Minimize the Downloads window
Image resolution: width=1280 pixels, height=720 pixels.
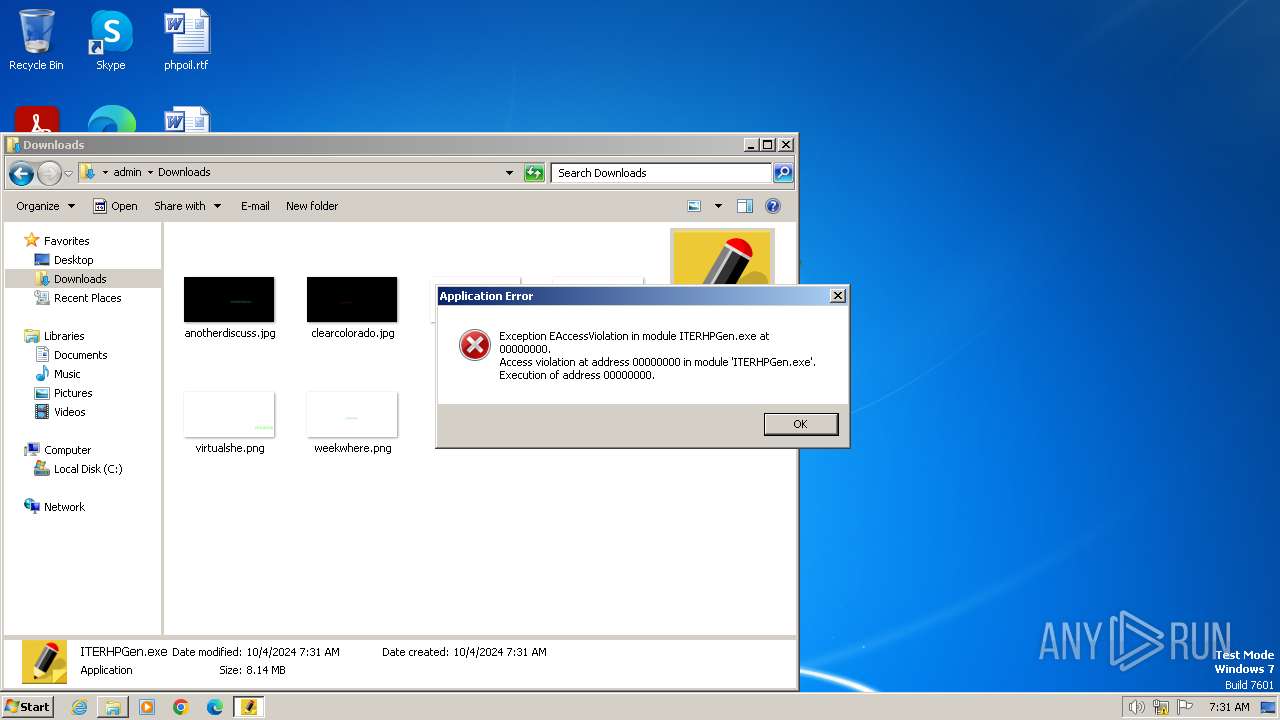click(751, 145)
